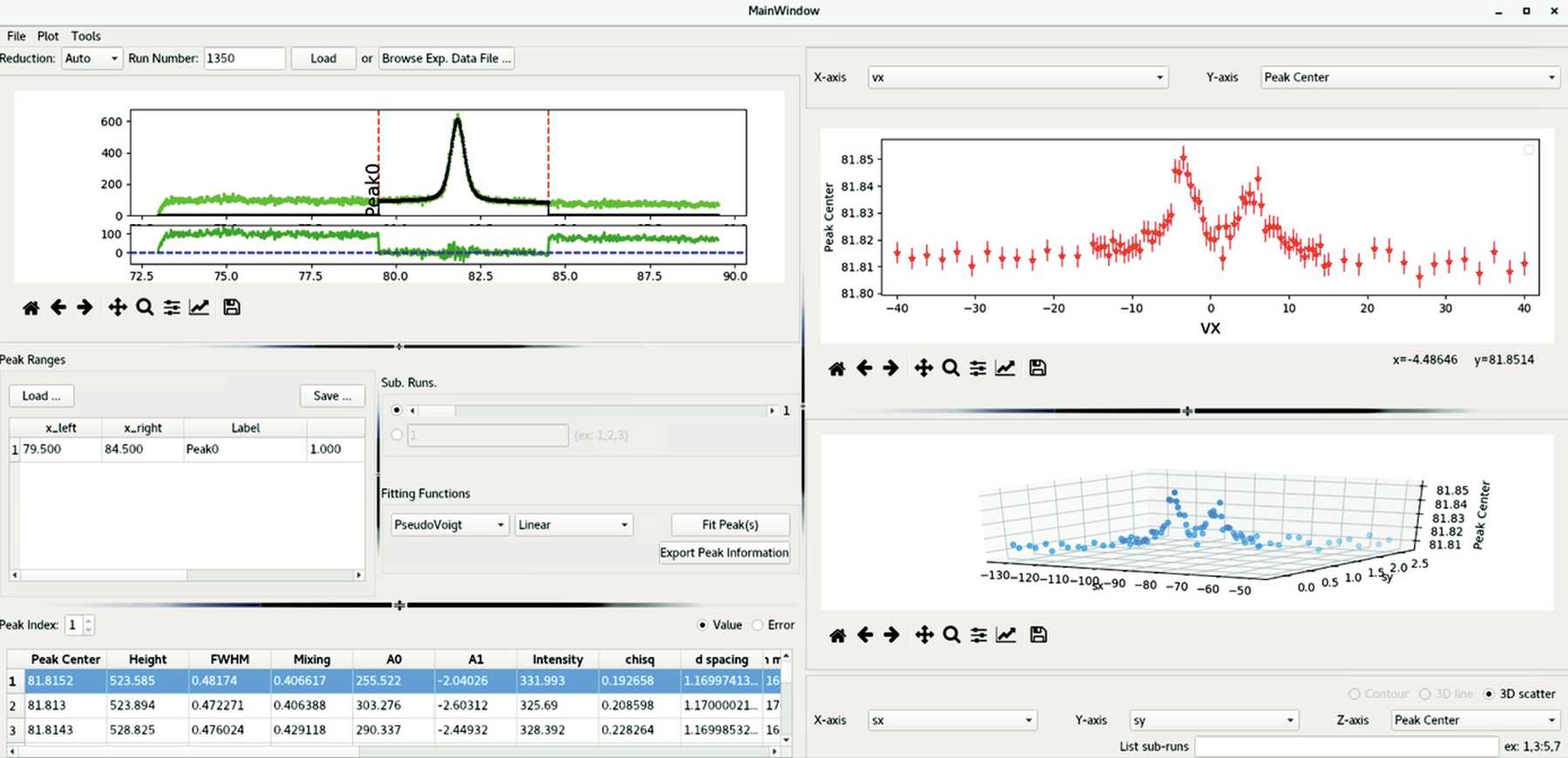This screenshot has height=758, width=1568.
Task: Click the List sub-runs input field
Action: click(1346, 747)
